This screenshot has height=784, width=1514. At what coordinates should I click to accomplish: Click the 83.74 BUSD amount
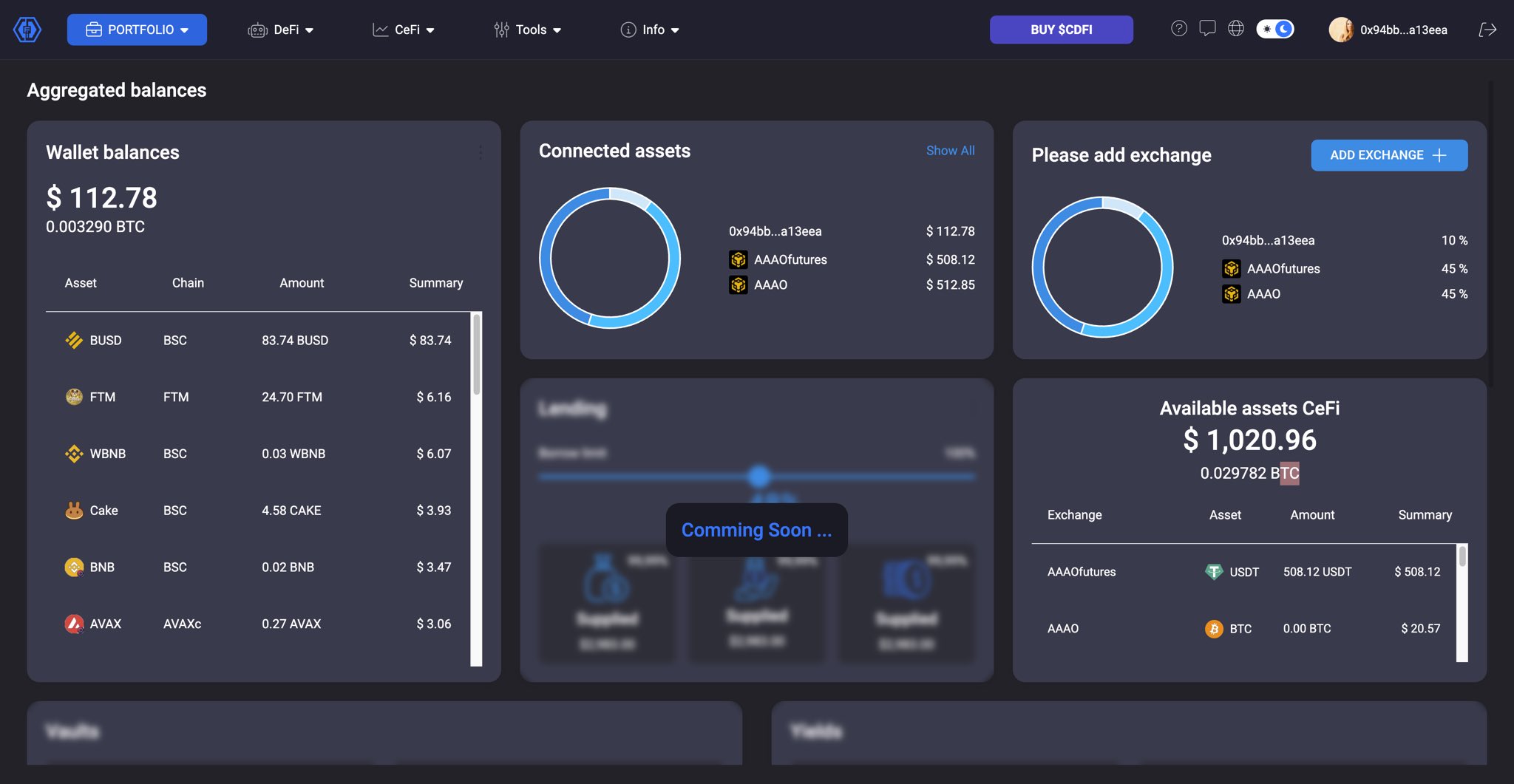point(295,341)
